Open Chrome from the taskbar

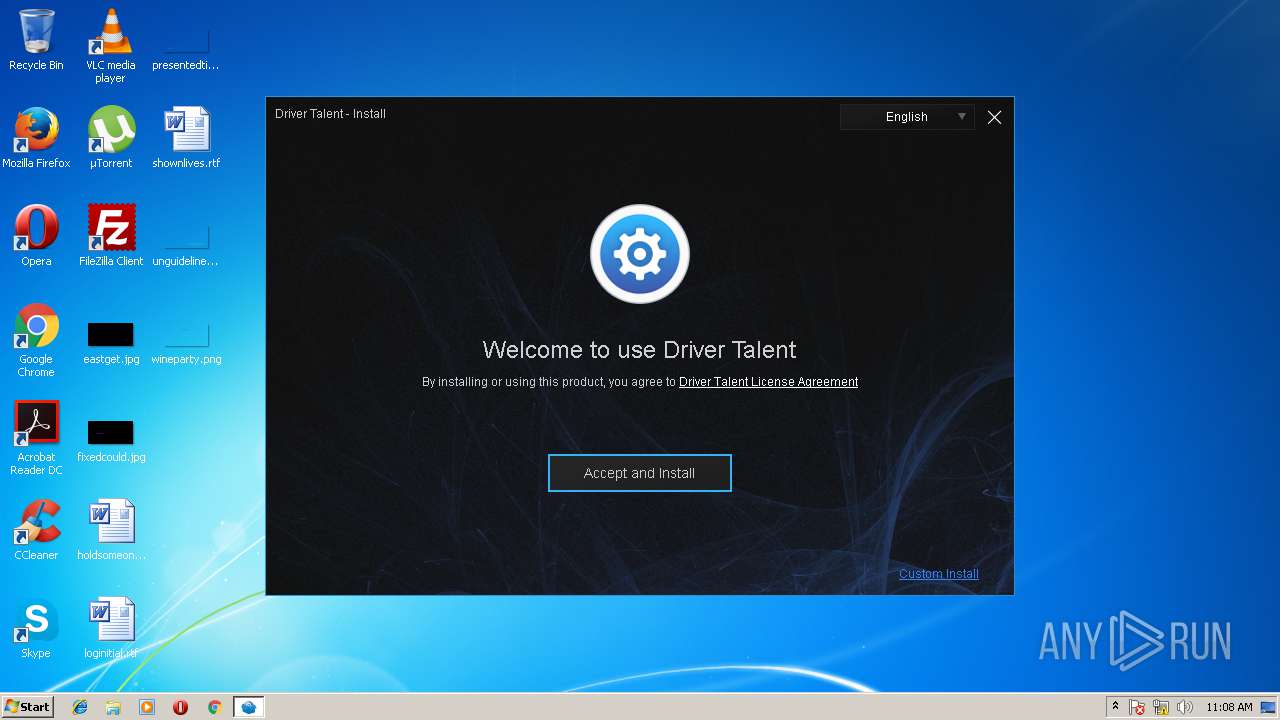(214, 707)
